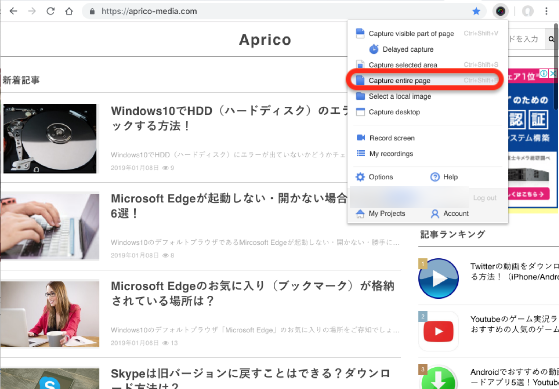Click the Select a local image folder icon
Image resolution: width=559 pixels, height=389 pixels.
click(x=360, y=96)
